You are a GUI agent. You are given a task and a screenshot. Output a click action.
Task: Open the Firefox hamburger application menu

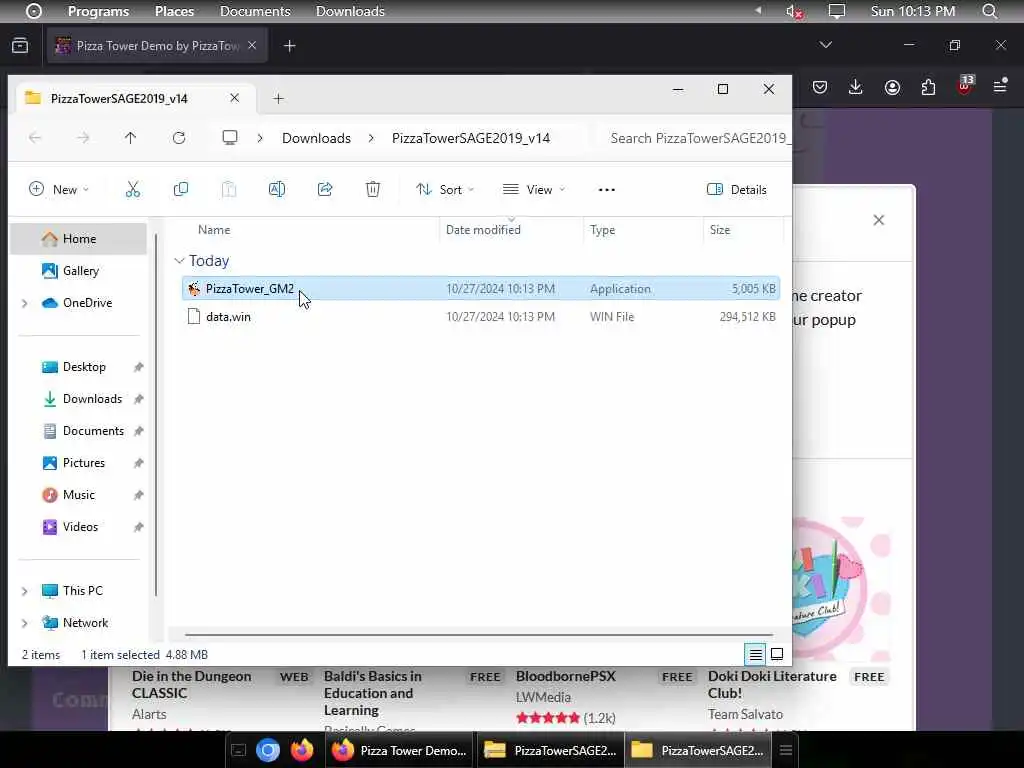[x=1000, y=86]
